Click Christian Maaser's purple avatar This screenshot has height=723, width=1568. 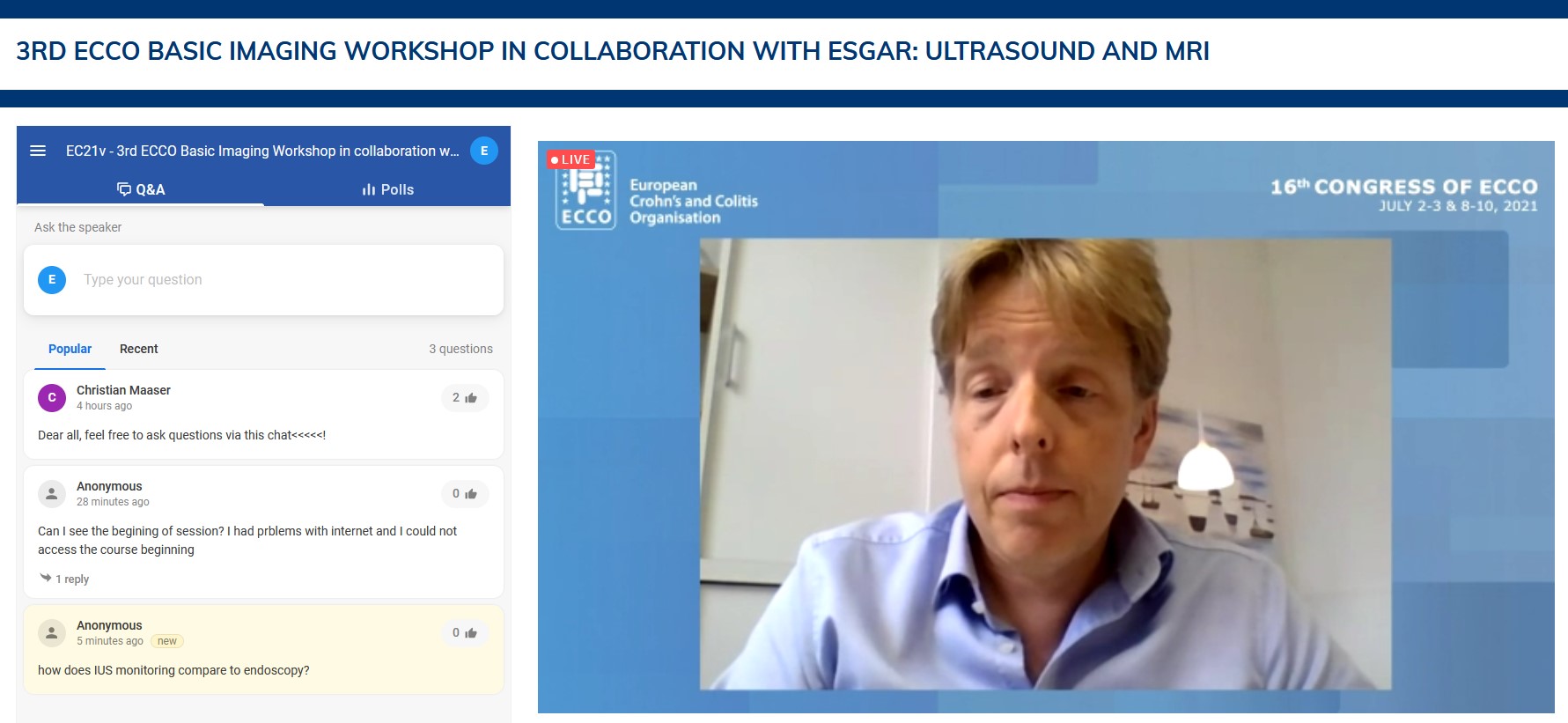click(x=52, y=398)
